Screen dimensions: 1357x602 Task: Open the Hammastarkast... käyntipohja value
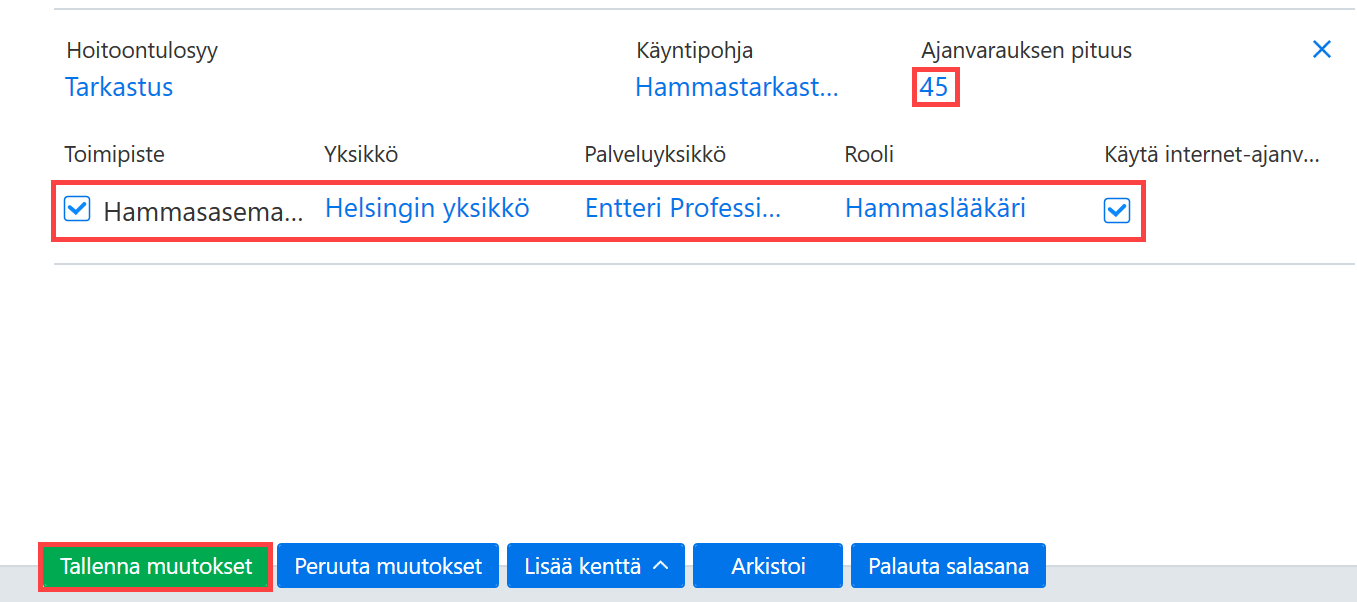coord(737,87)
